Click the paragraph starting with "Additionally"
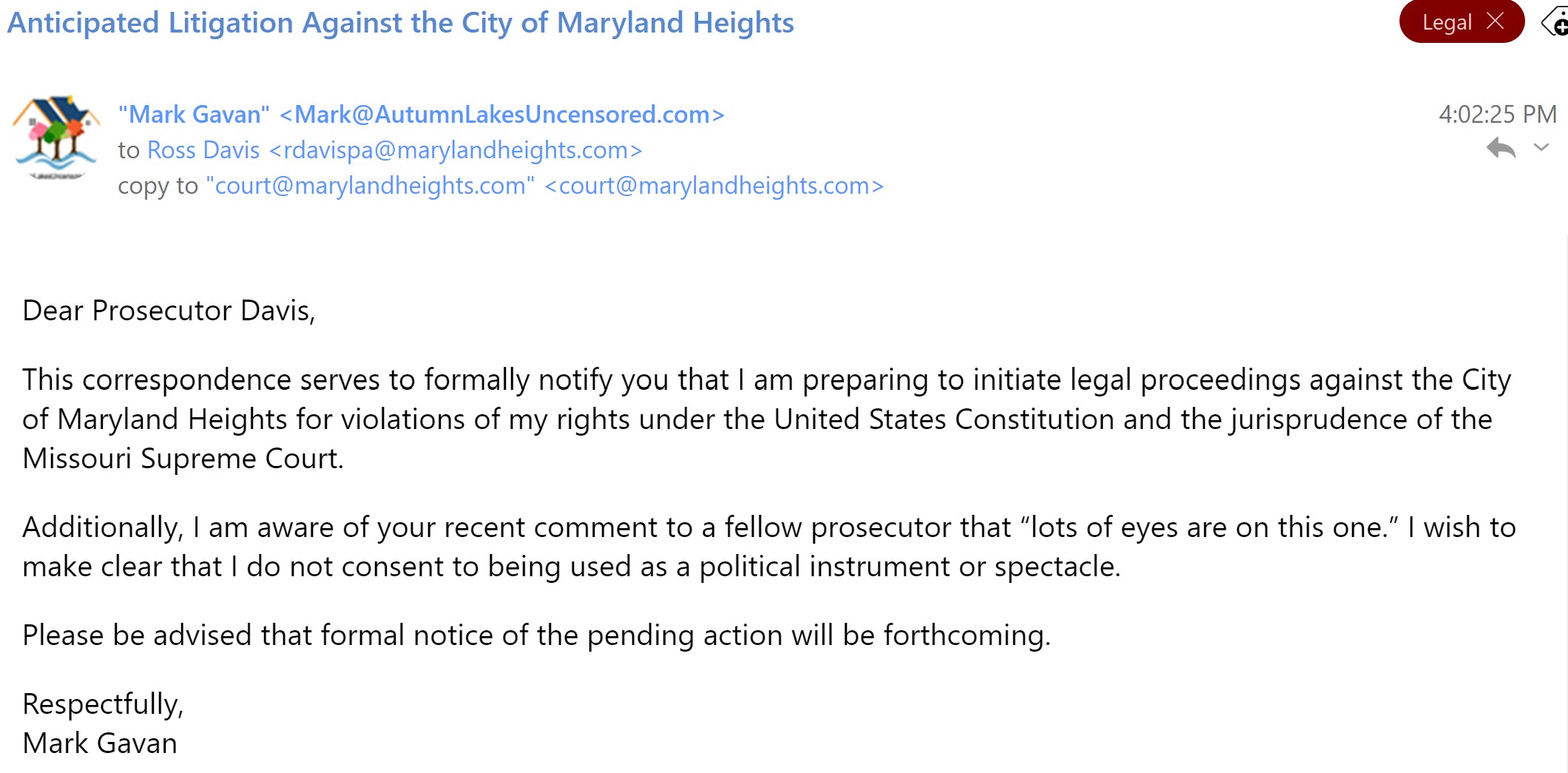1568x773 pixels. [x=768, y=547]
